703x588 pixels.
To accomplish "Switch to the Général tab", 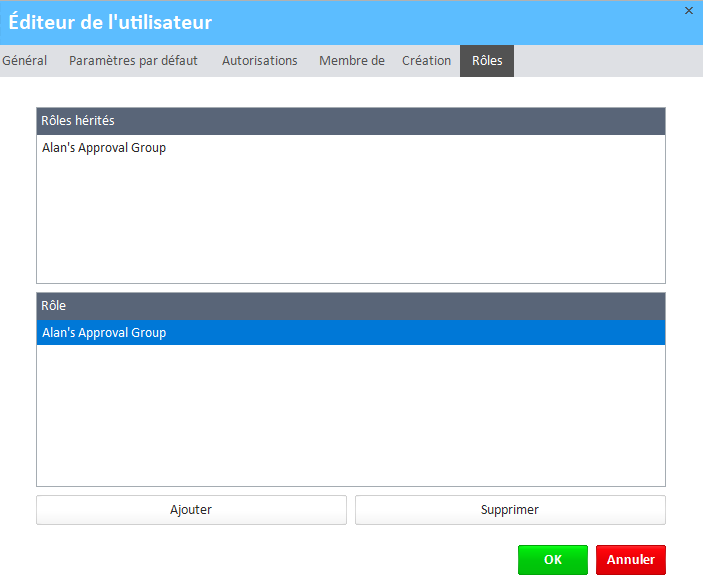I will pyautogui.click(x=25, y=61).
